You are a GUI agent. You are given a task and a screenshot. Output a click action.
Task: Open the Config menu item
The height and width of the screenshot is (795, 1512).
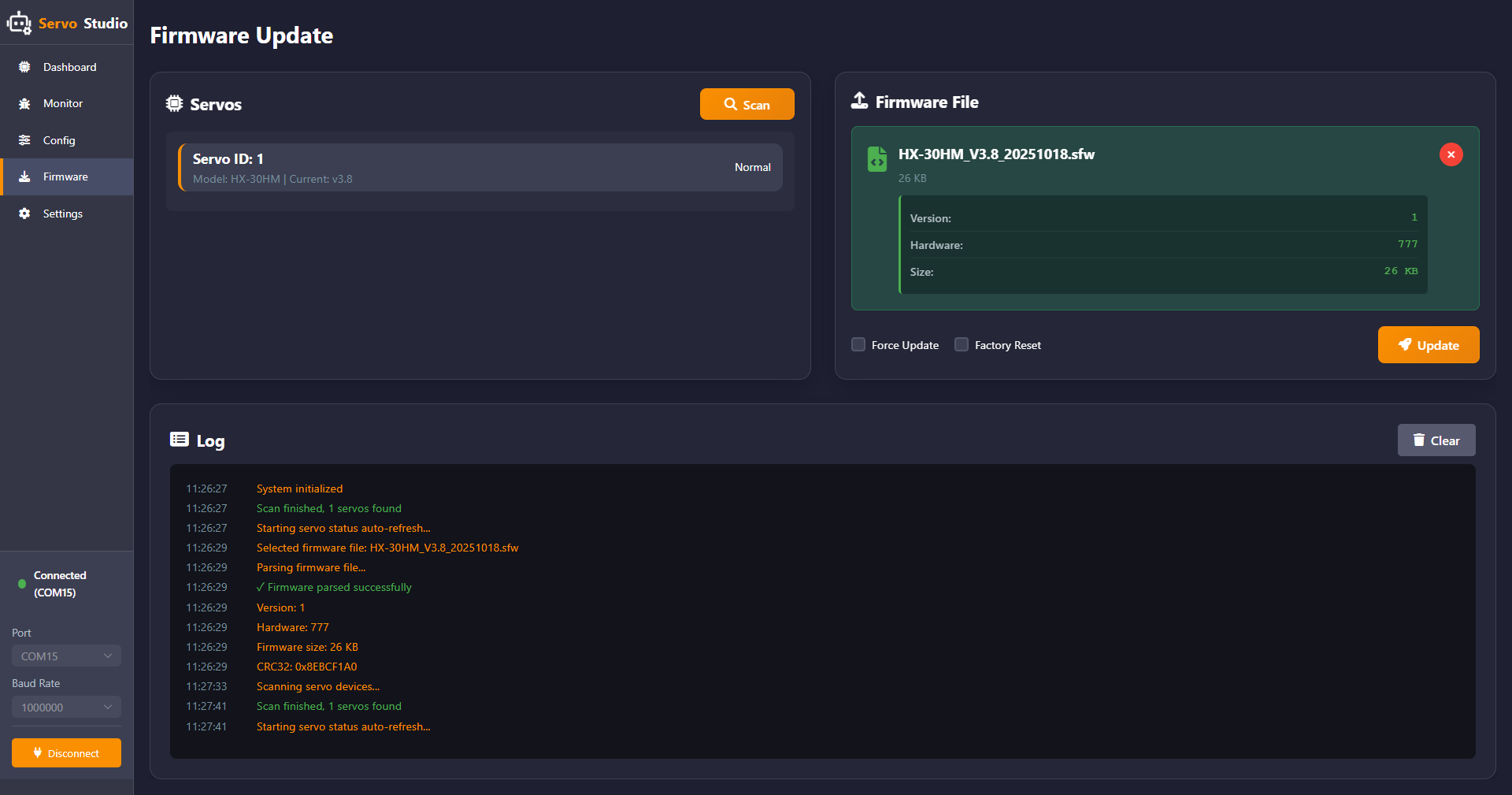pos(67,140)
